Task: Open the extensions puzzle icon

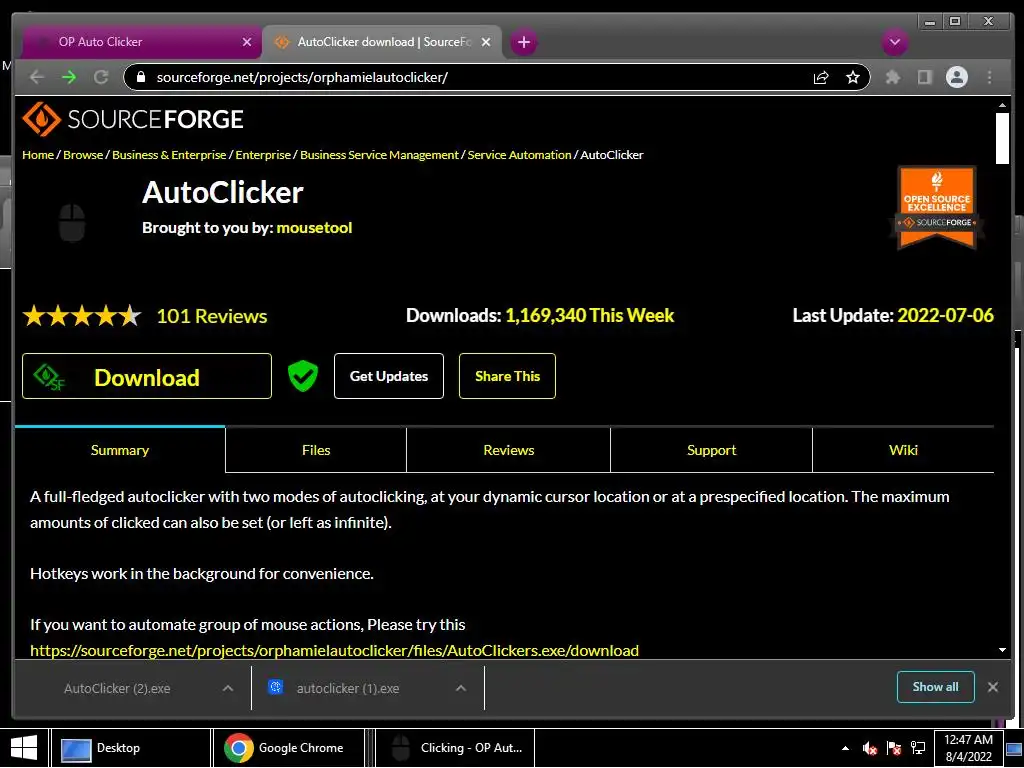Action: [x=892, y=77]
